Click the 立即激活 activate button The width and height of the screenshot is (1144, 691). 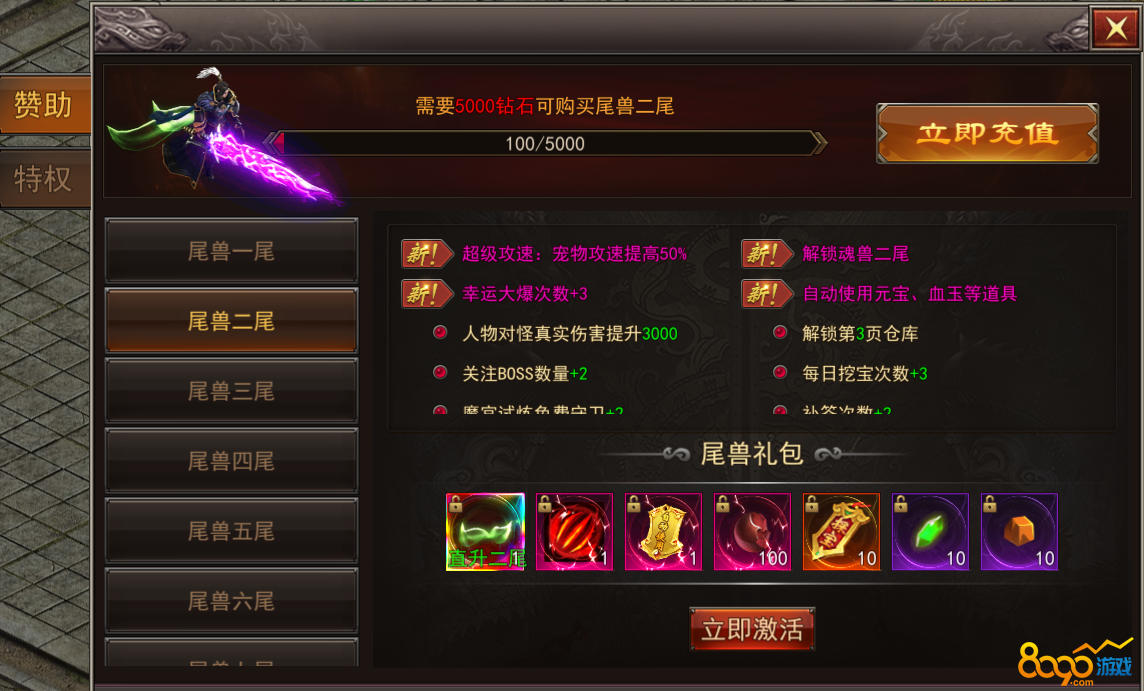click(x=752, y=629)
